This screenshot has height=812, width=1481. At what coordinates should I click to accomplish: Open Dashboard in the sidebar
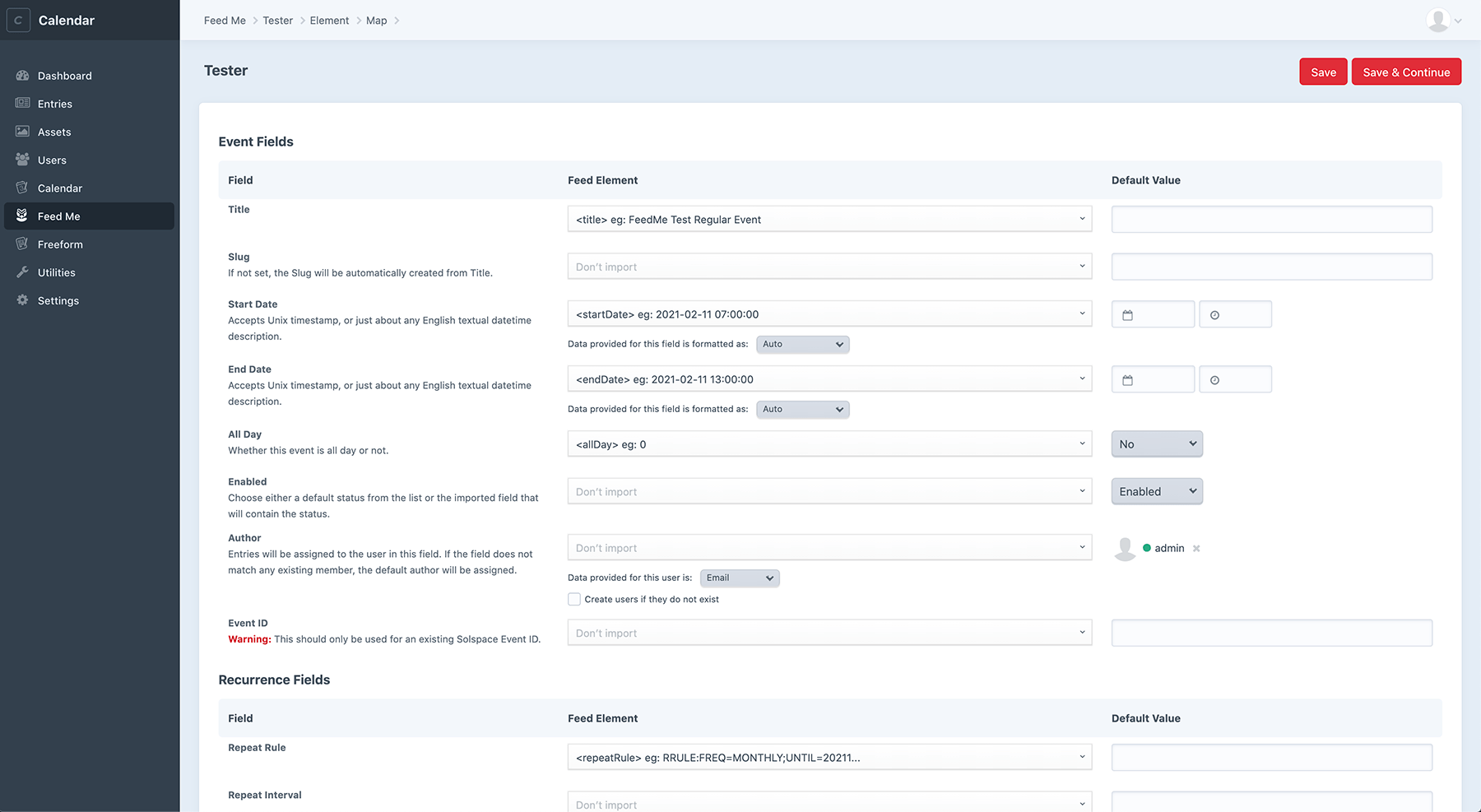90,76
